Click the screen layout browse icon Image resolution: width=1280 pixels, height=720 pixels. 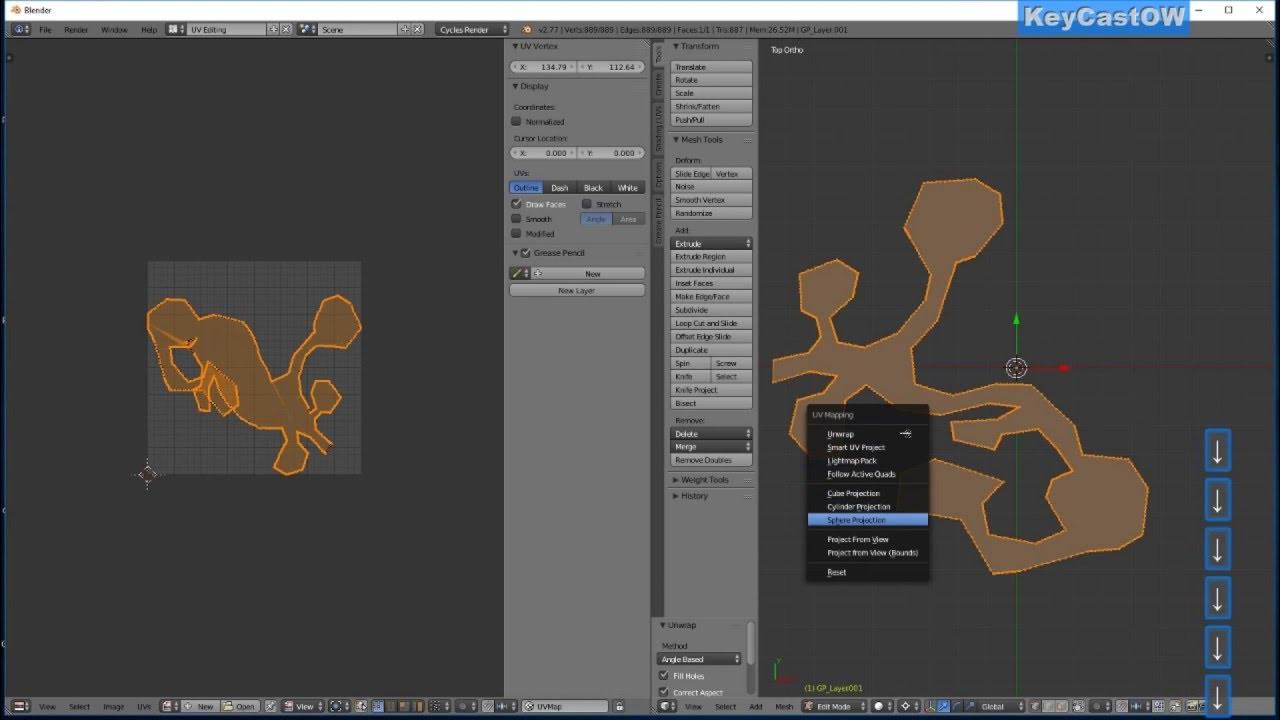click(175, 30)
